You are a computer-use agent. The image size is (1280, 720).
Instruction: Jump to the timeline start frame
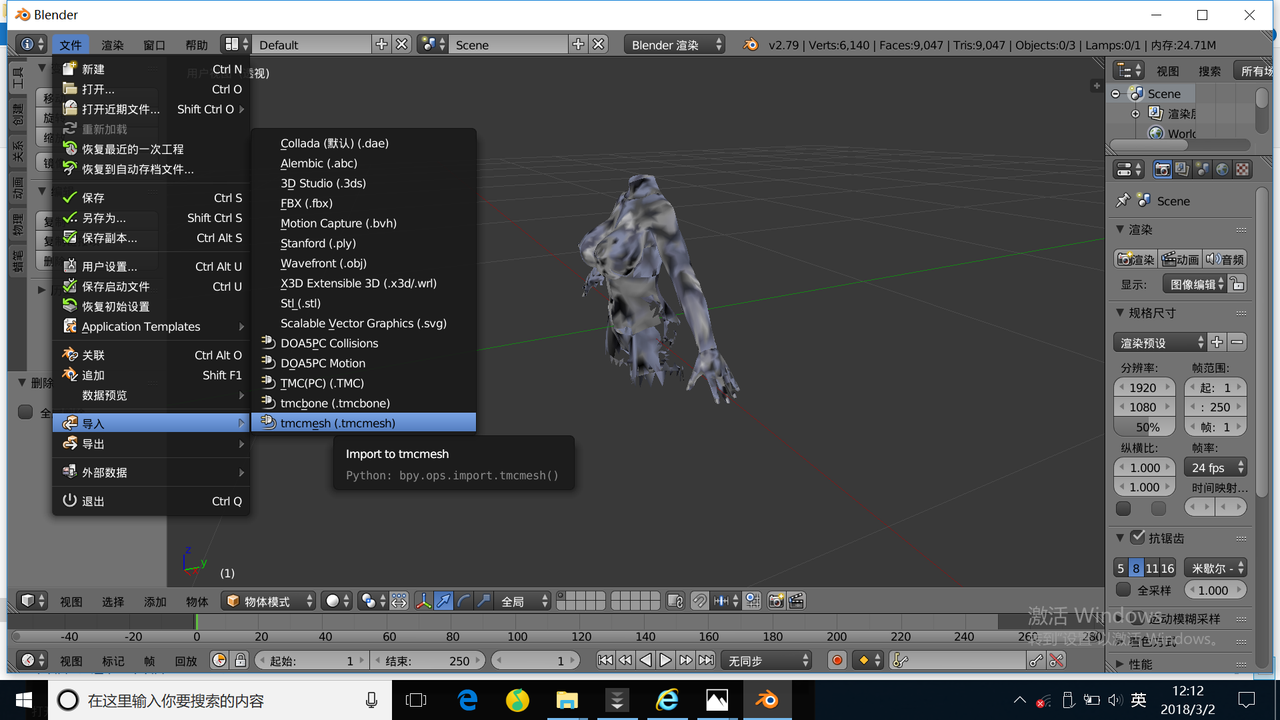point(605,660)
